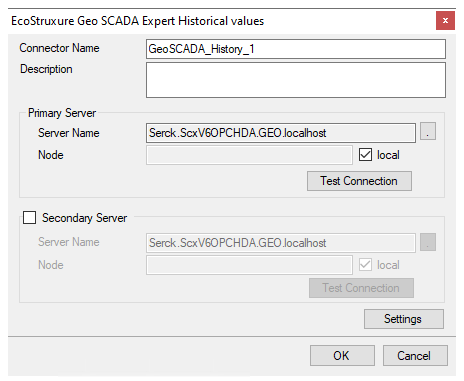Enable the Secondary Server checkbox
The height and width of the screenshot is (381, 464).
[29, 218]
